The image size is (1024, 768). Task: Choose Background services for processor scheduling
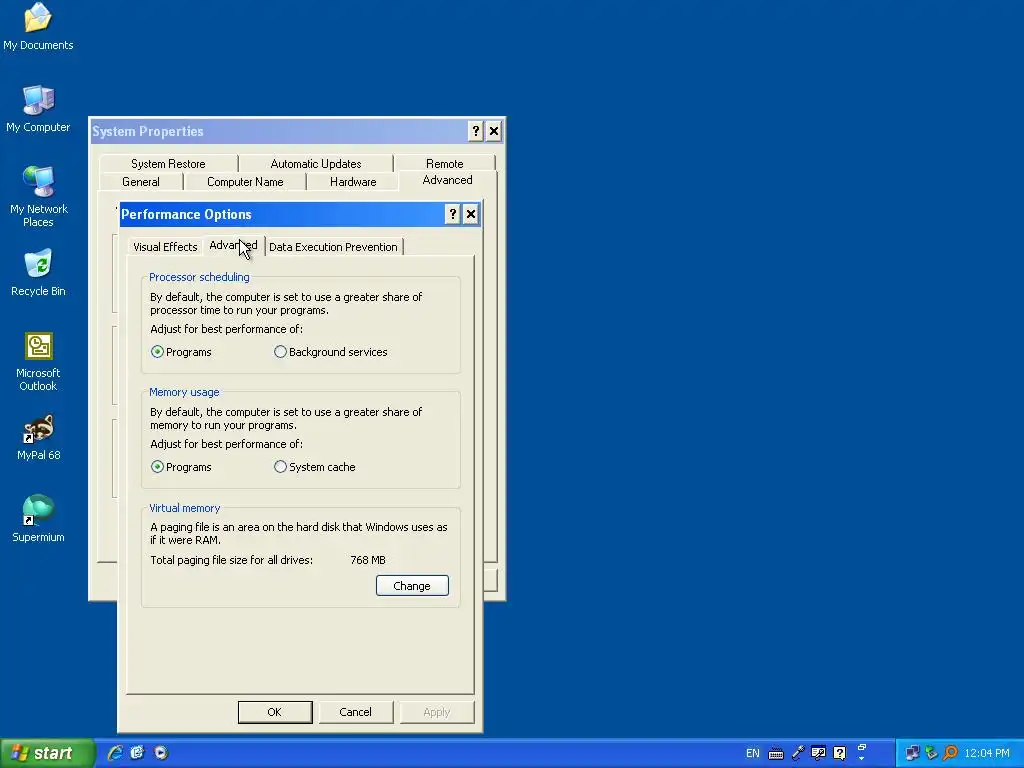pyautogui.click(x=330, y=352)
